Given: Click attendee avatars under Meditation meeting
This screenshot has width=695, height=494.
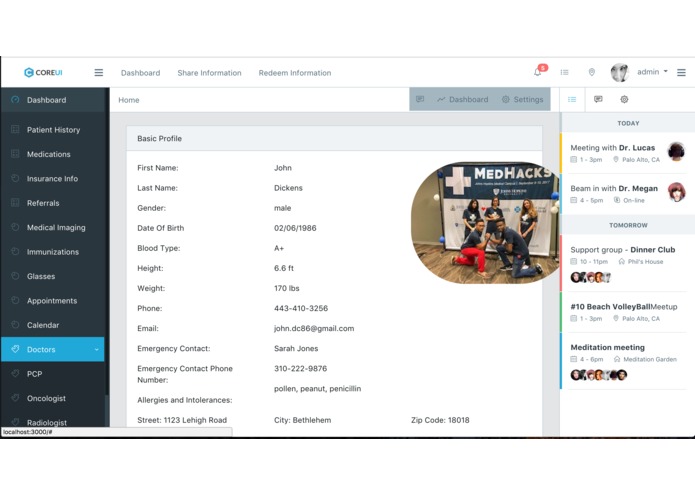Looking at the screenshot, I should tap(599, 375).
